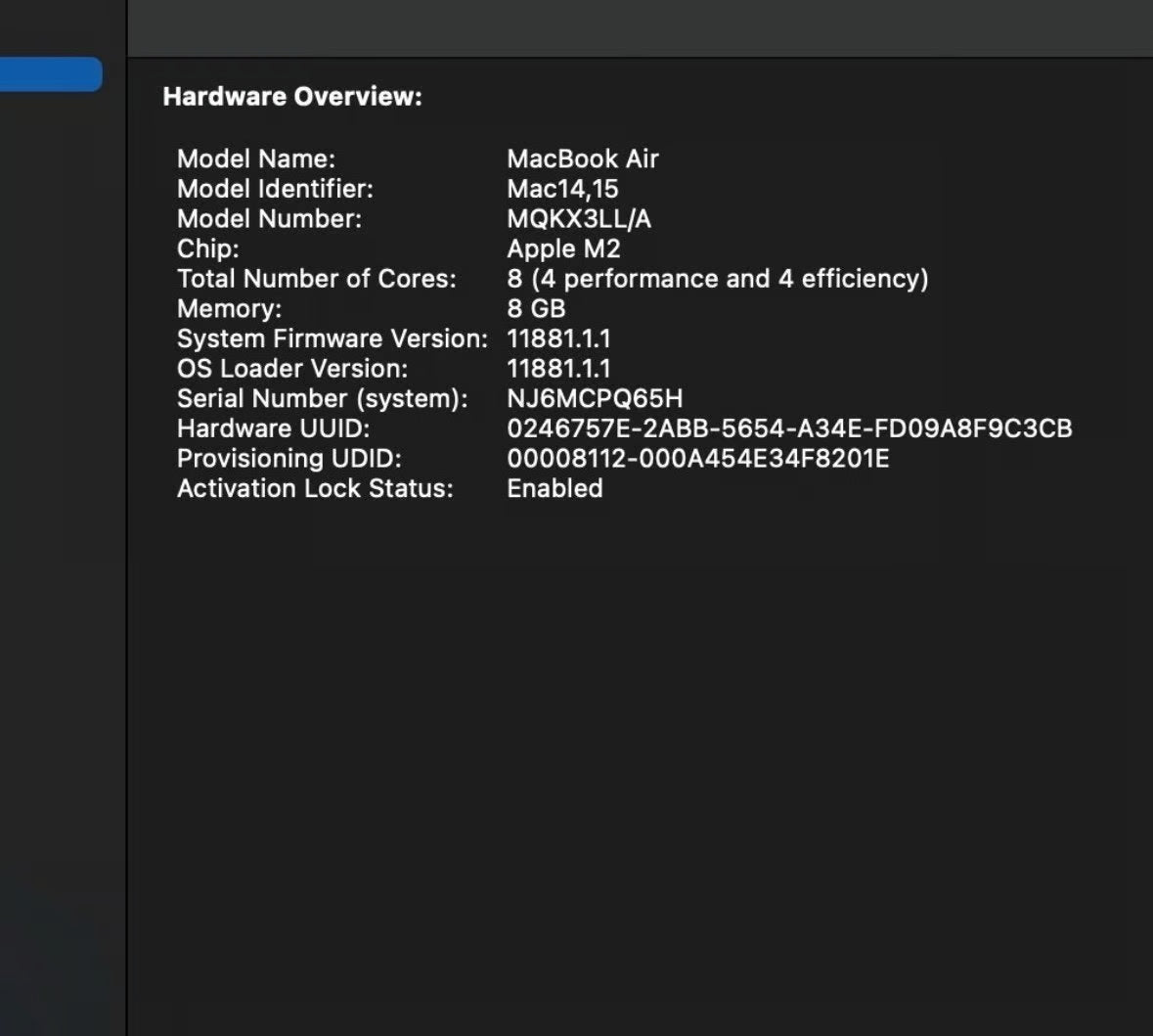Click the Chip label
The width and height of the screenshot is (1153, 1036).
[207, 248]
